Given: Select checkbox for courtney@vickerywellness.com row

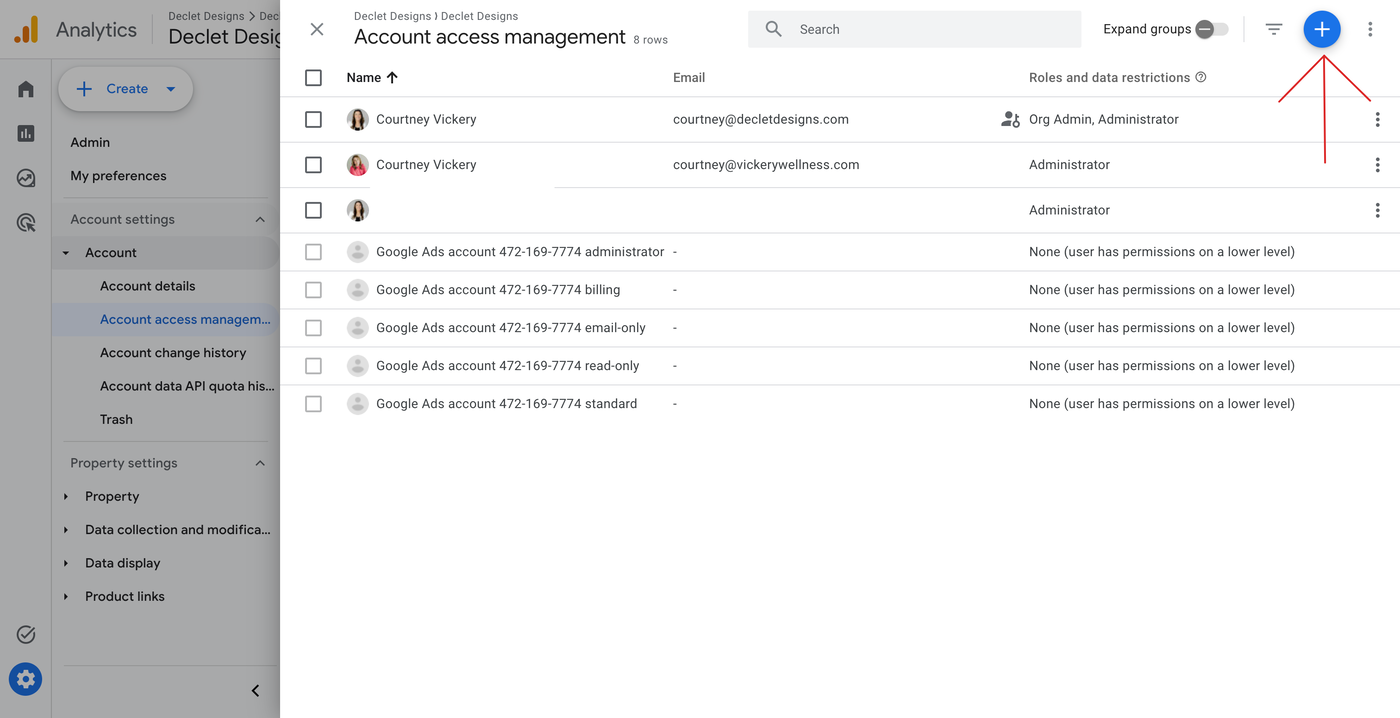Looking at the screenshot, I should (313, 165).
